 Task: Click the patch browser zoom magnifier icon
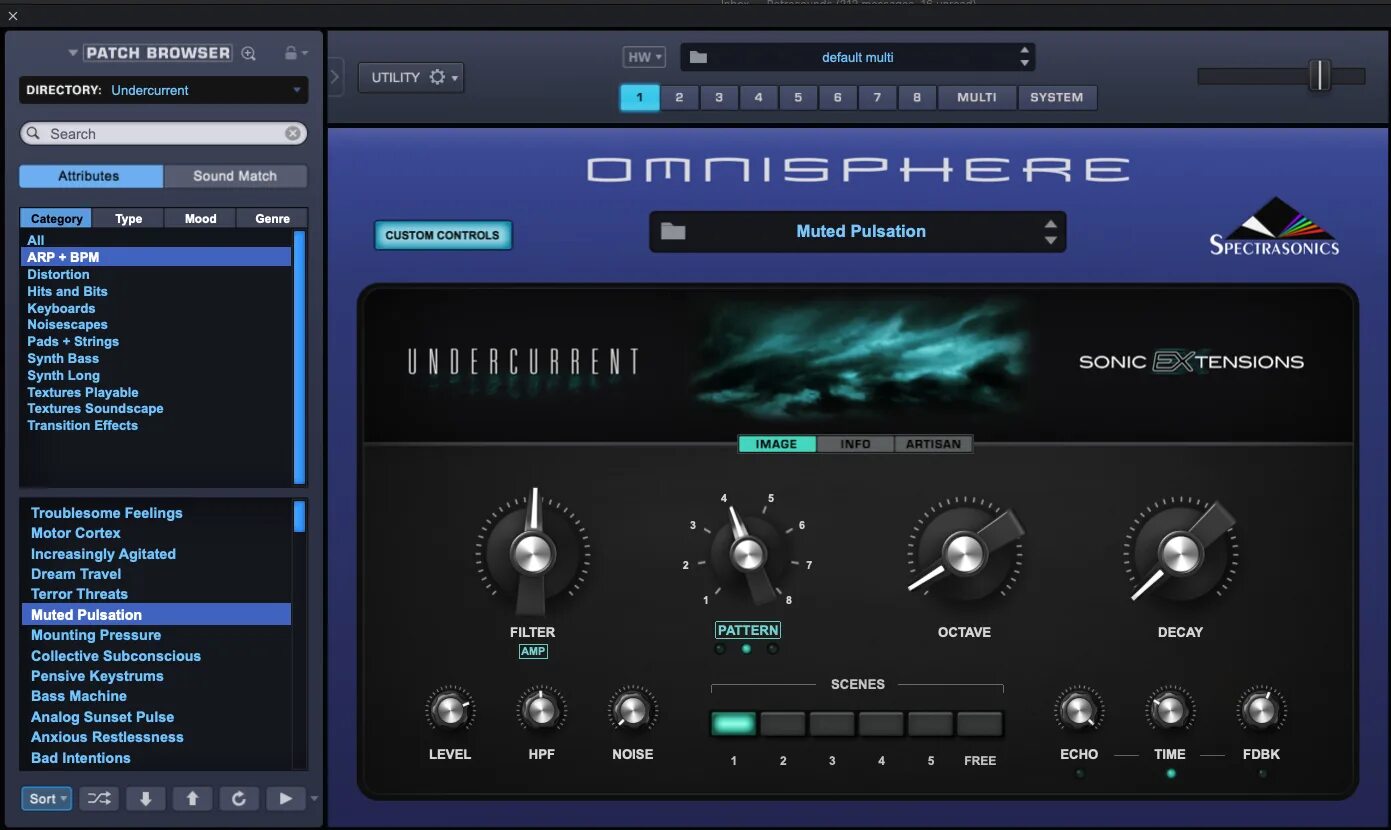point(249,53)
